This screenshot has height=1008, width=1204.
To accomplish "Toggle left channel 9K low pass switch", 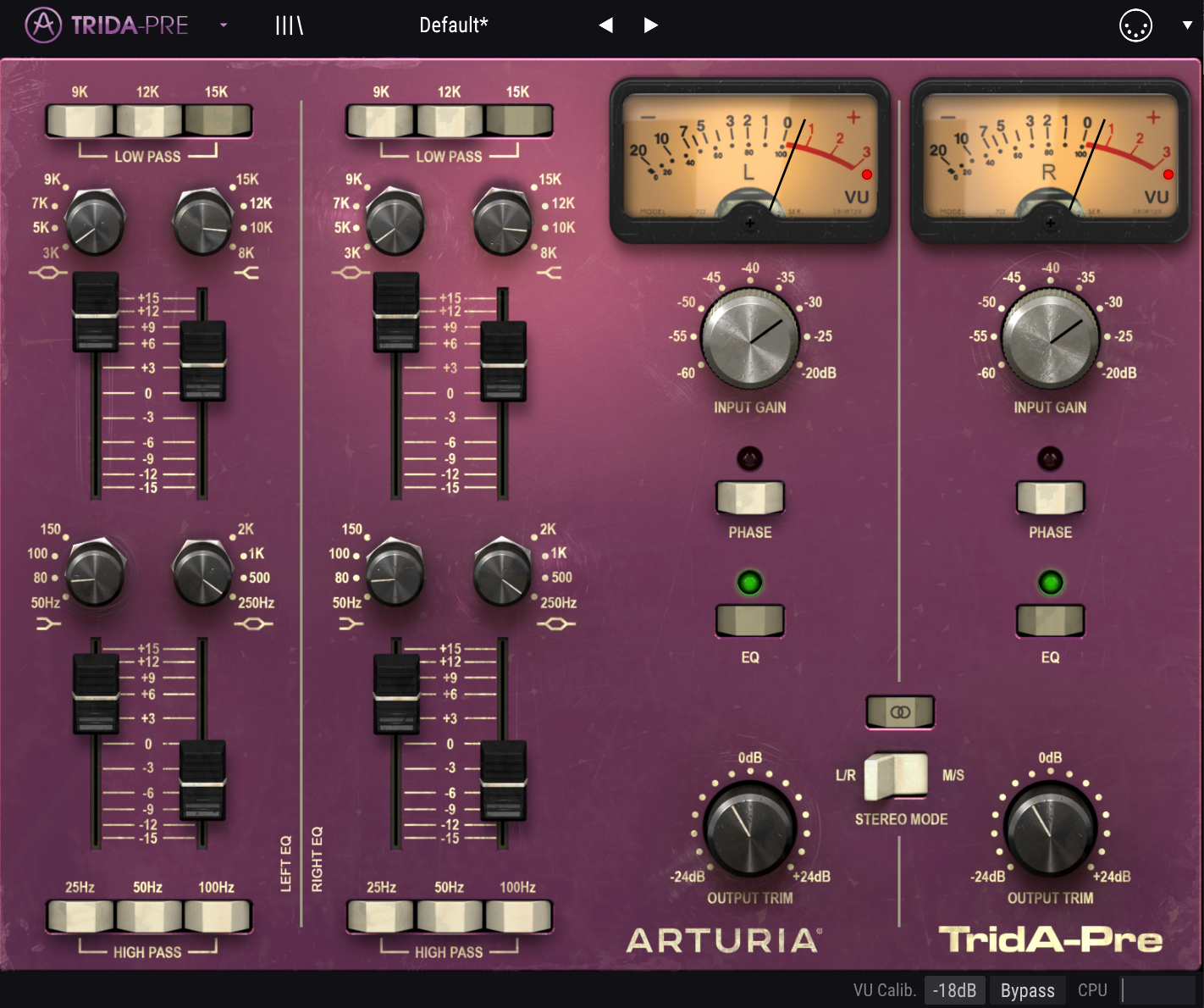I will coord(80,120).
